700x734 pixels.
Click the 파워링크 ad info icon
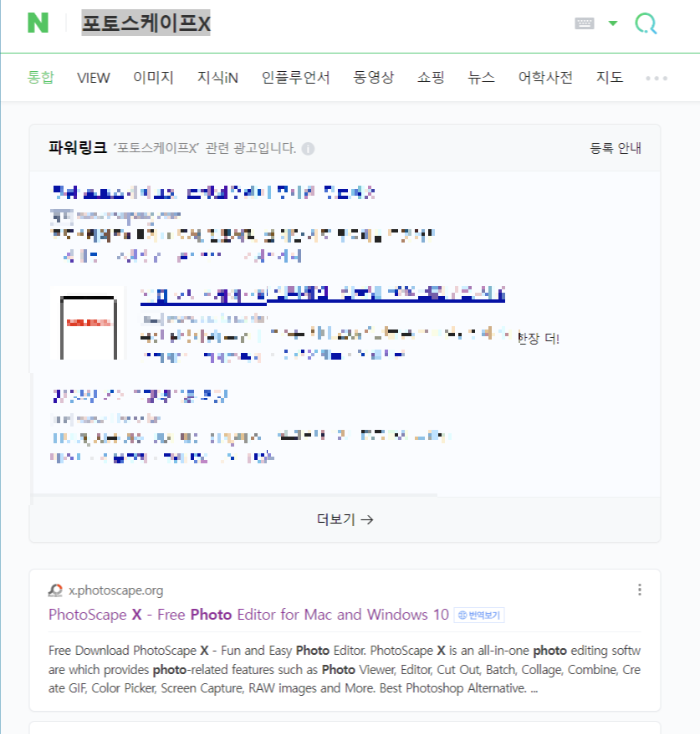click(308, 149)
